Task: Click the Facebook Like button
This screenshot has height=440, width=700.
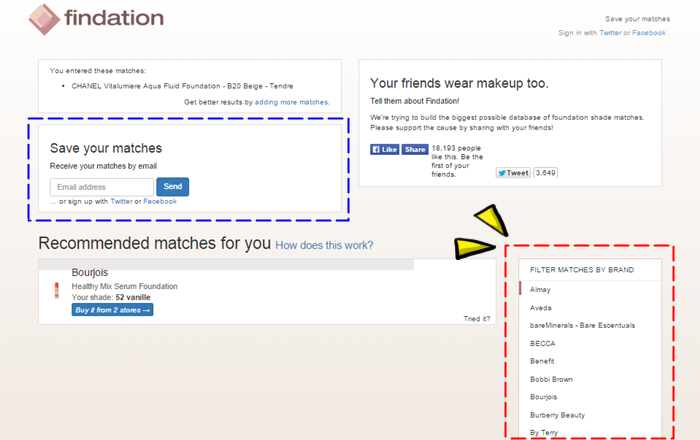Action: [x=384, y=149]
